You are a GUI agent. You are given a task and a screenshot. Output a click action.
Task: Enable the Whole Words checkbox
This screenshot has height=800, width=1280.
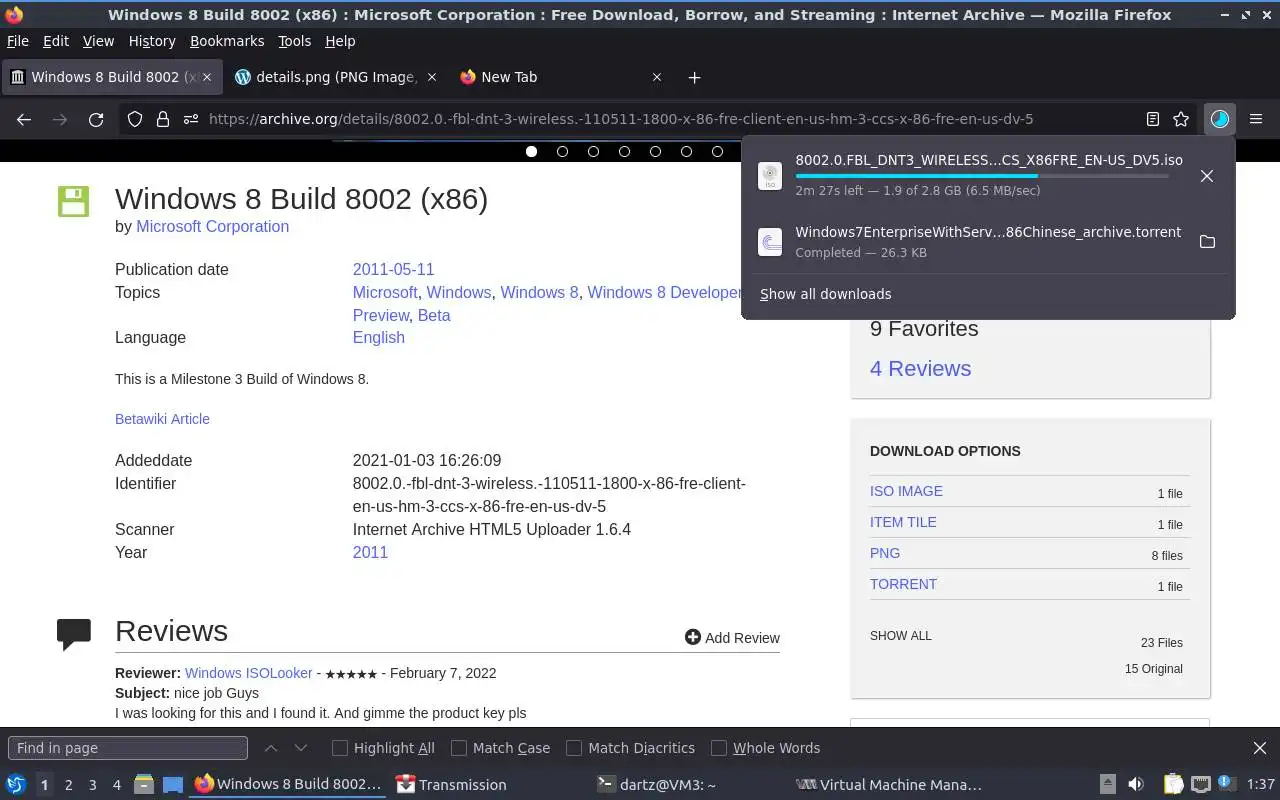click(x=719, y=748)
